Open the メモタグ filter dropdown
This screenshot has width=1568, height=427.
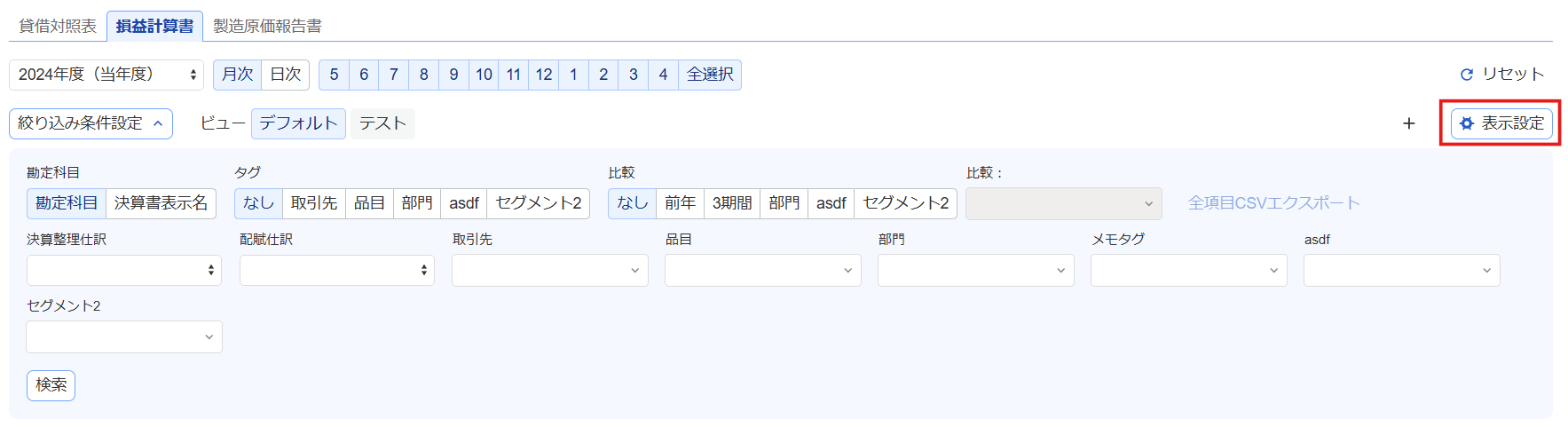1189,270
